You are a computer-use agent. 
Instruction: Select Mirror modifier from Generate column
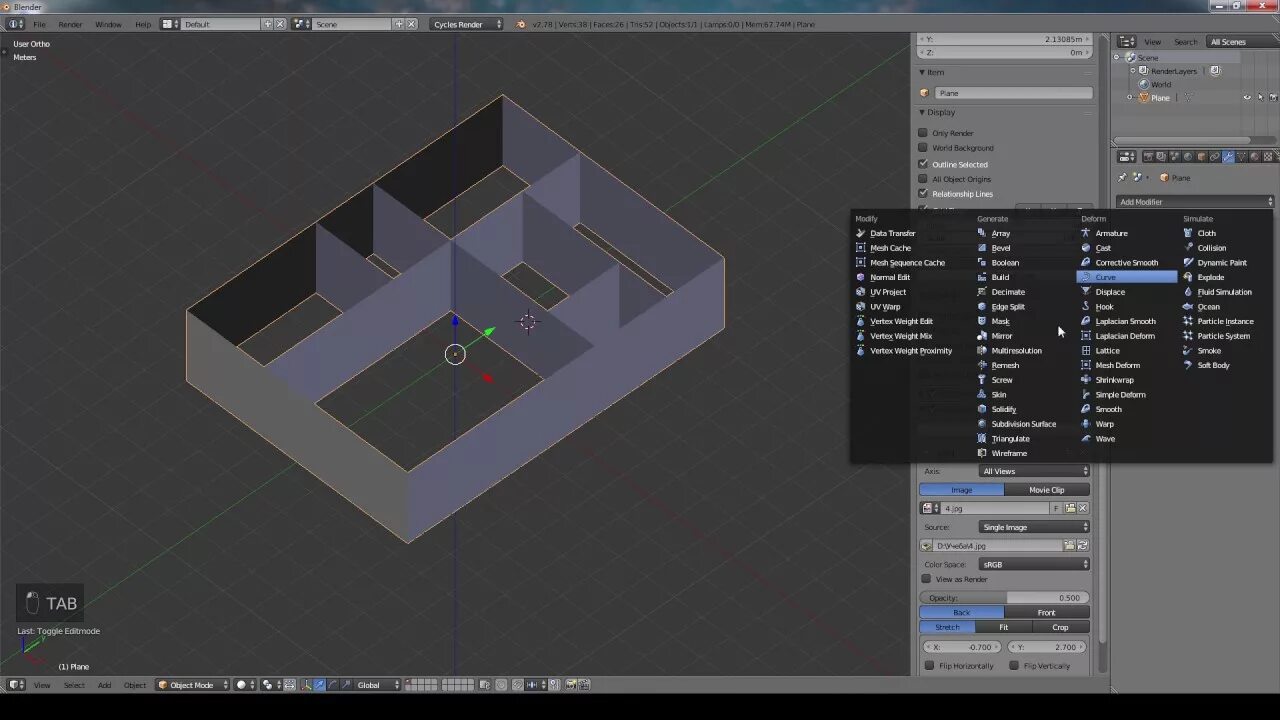click(x=1001, y=336)
